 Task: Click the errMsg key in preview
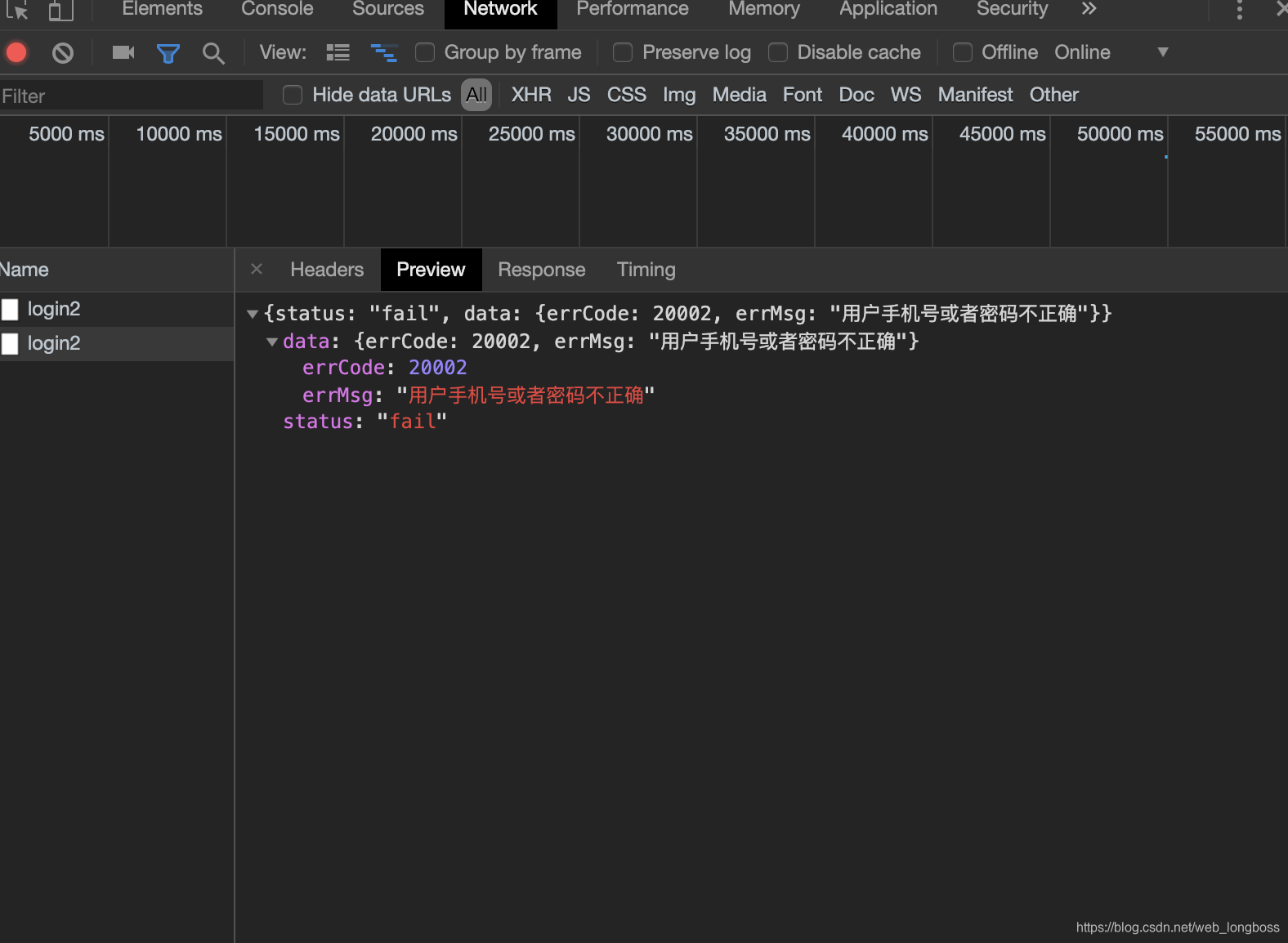pos(338,396)
